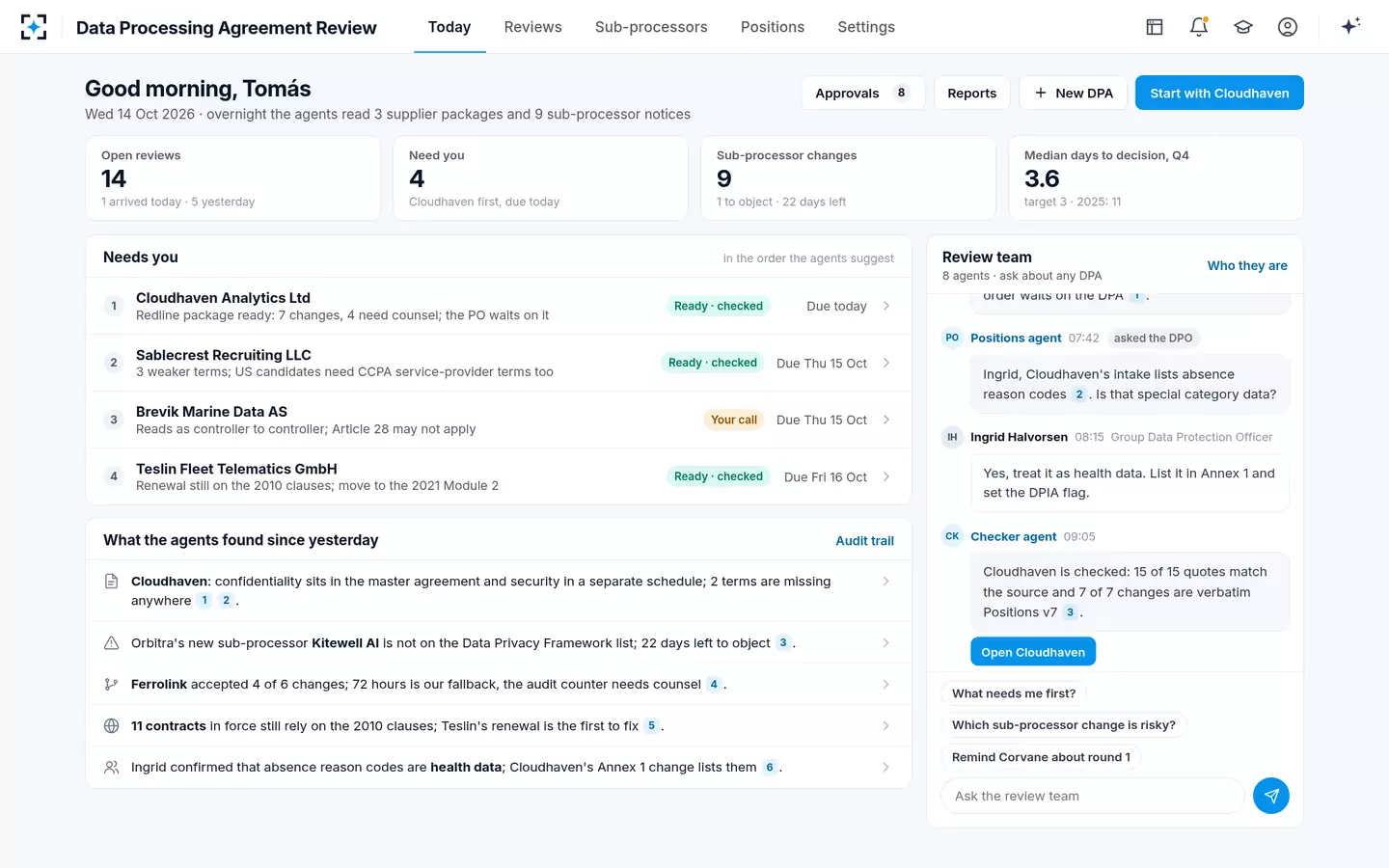Open the user profile icon
The image size is (1389, 868).
(x=1288, y=27)
